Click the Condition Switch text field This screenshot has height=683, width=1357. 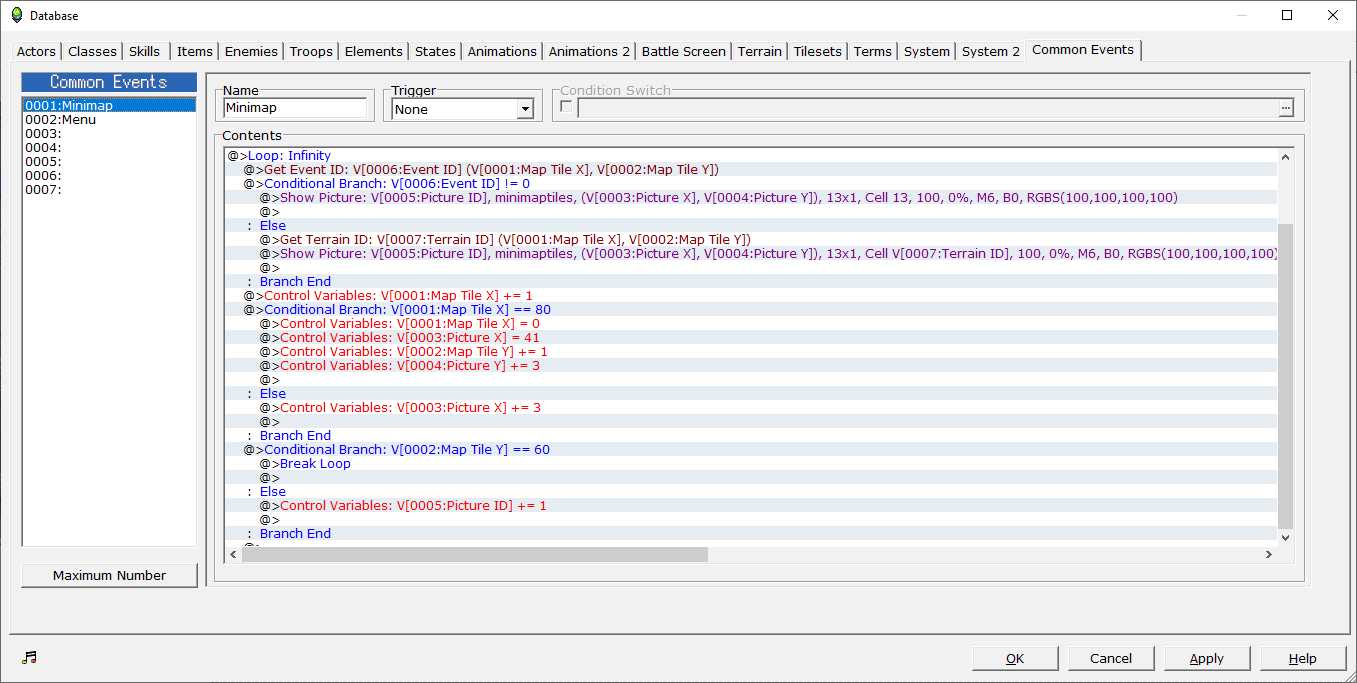(927, 108)
